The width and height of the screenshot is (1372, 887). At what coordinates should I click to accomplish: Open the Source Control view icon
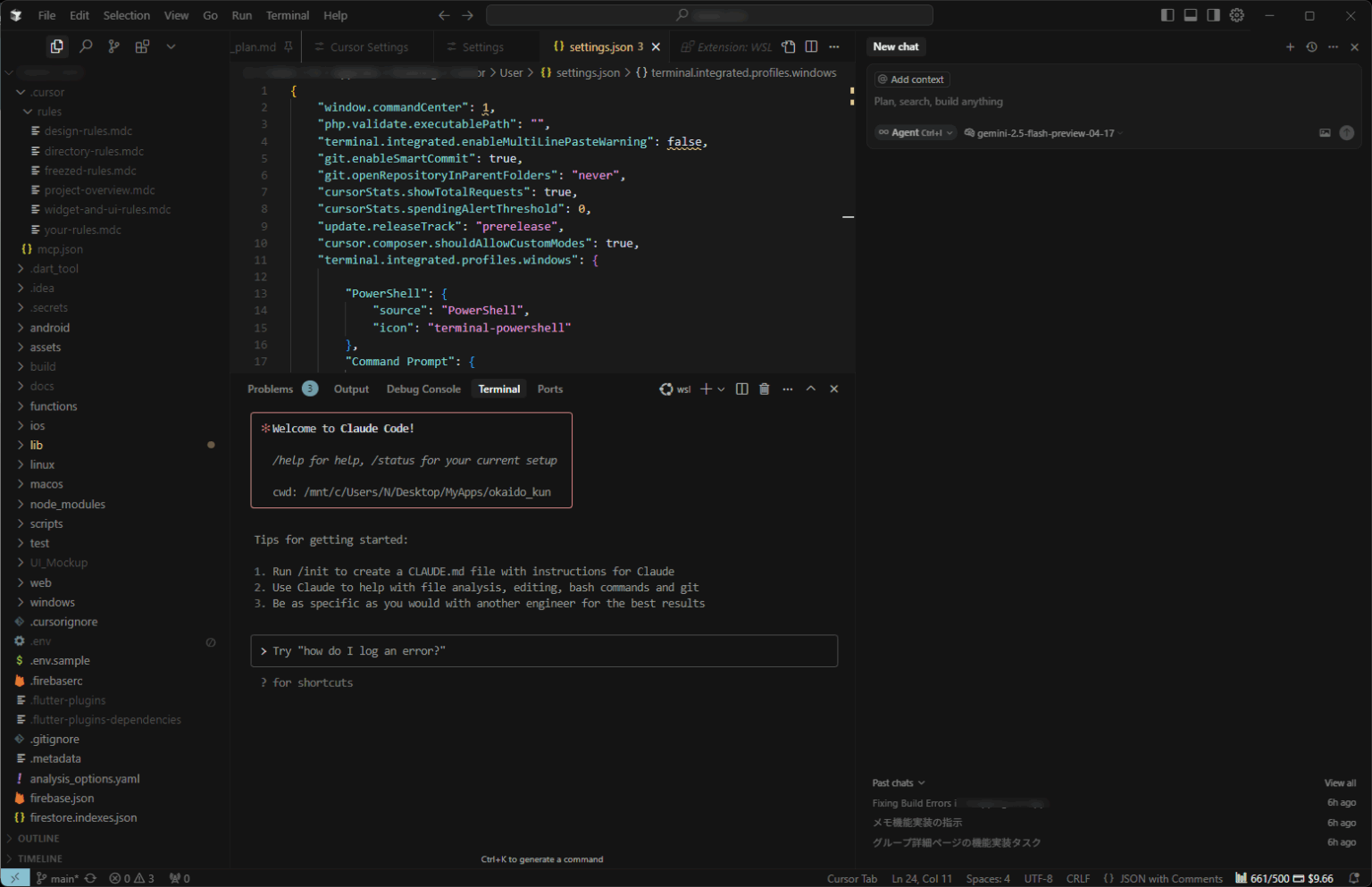tap(113, 46)
